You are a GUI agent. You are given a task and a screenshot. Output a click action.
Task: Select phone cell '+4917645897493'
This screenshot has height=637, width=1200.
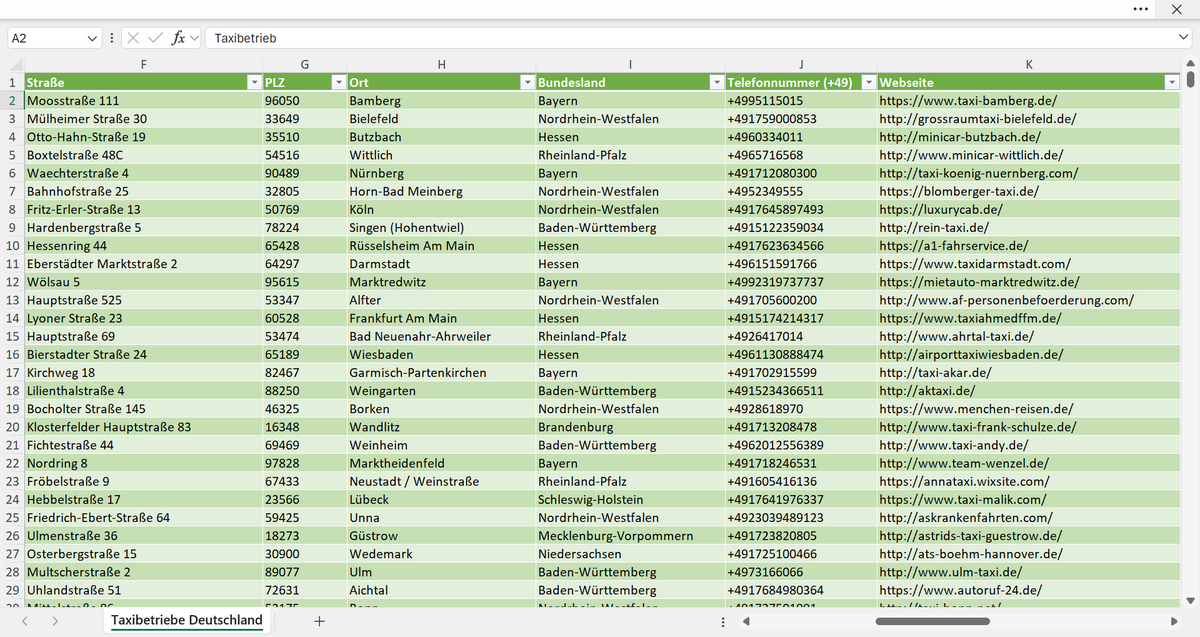(801, 209)
